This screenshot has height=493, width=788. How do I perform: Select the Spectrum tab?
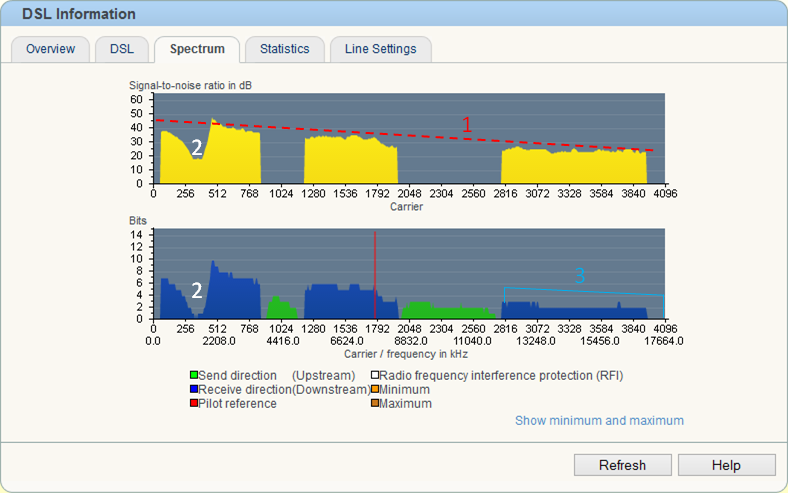197,49
